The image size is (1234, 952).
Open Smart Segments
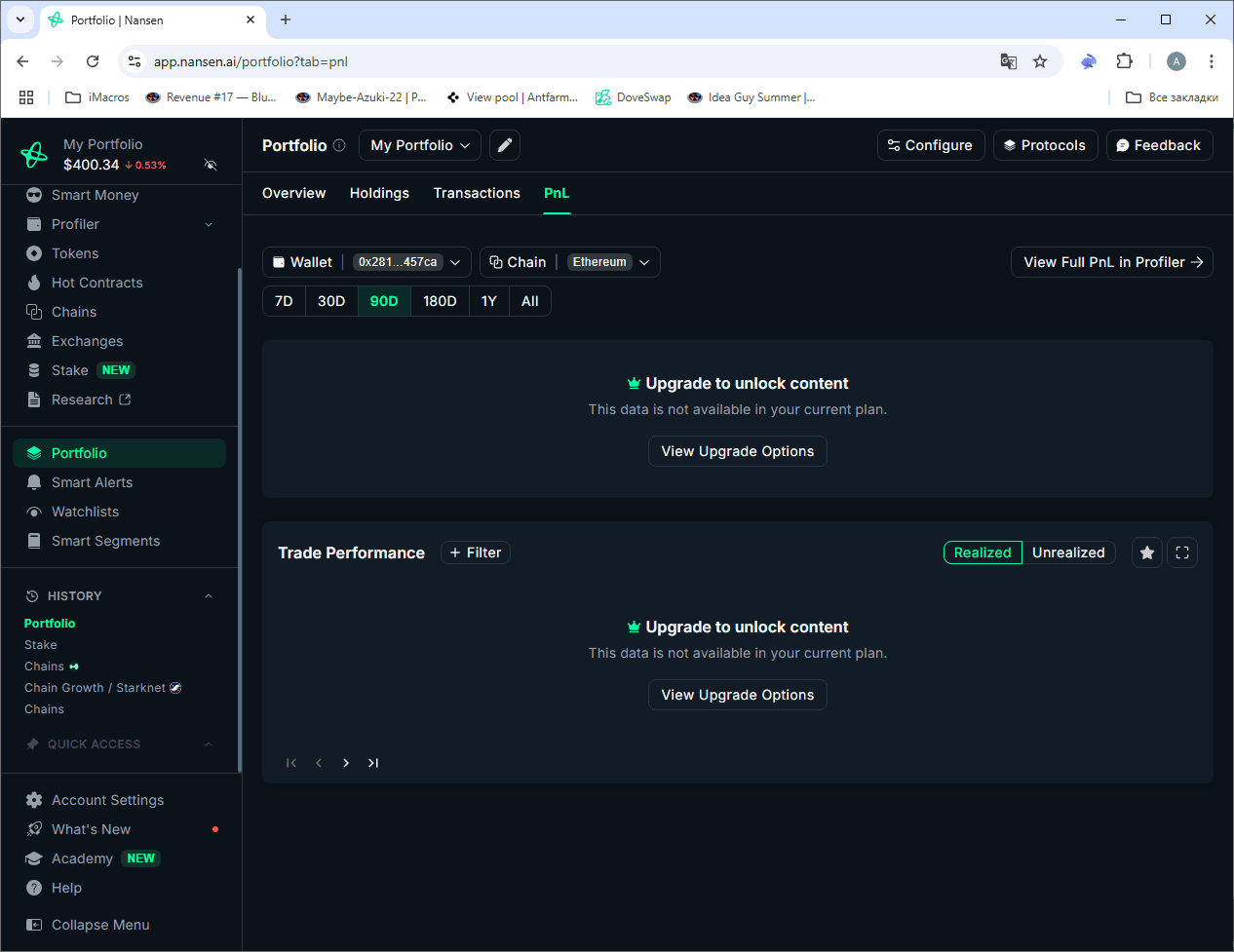[x=105, y=541]
